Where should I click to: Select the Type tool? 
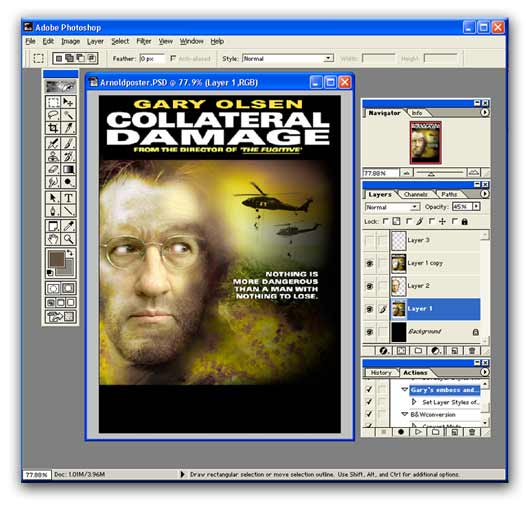click(69, 198)
